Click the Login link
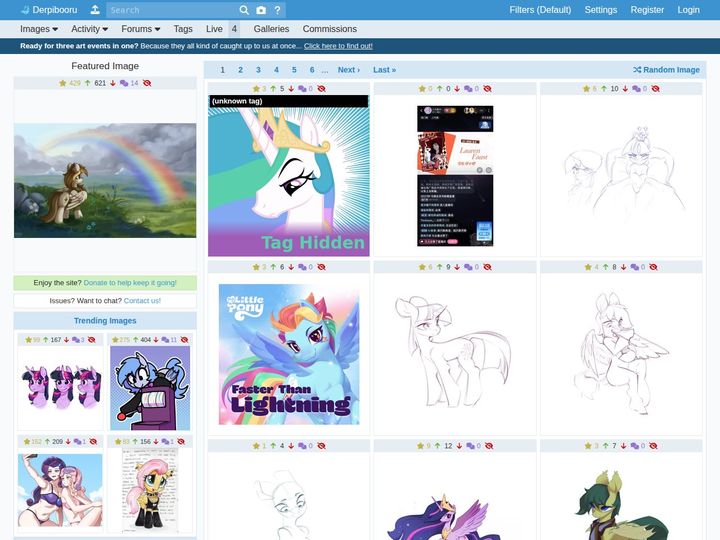This screenshot has width=720, height=540. [688, 10]
